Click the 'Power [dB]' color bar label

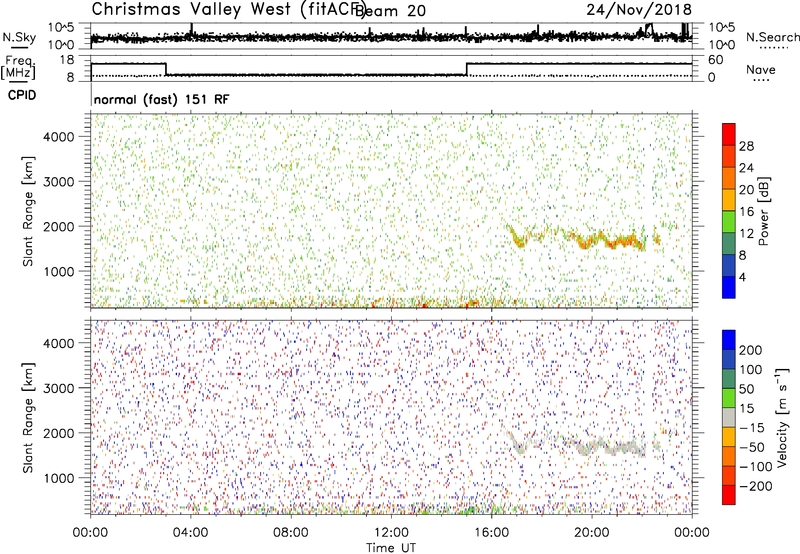click(763, 211)
